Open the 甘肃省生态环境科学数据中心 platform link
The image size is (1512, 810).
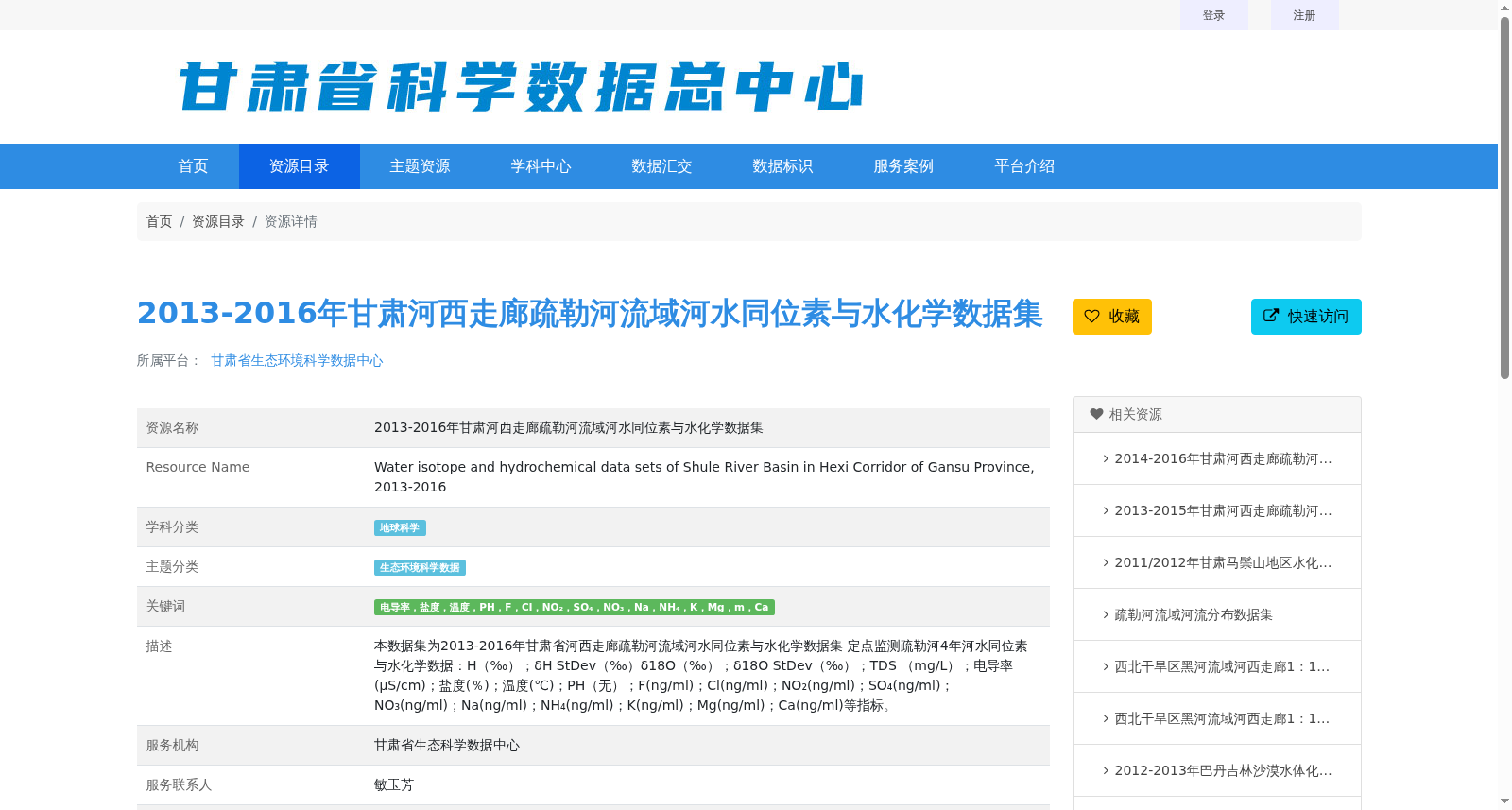coord(297,360)
